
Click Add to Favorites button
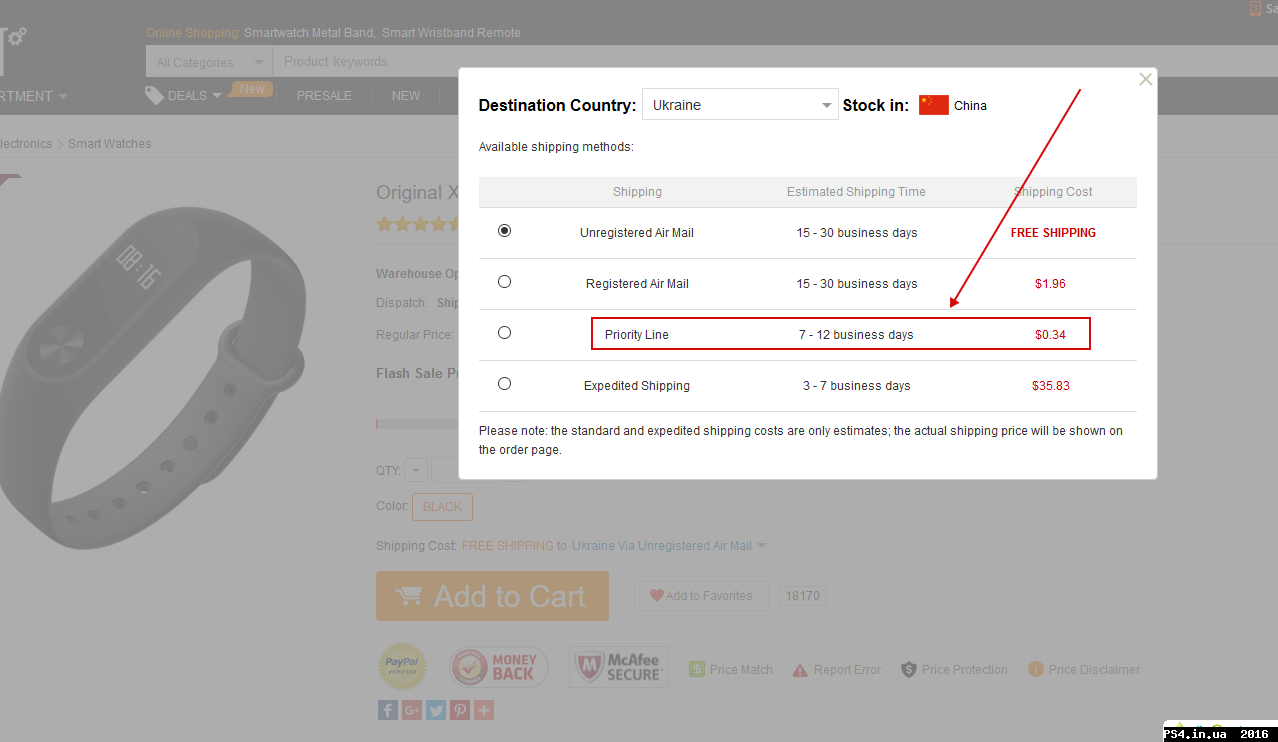click(x=700, y=596)
